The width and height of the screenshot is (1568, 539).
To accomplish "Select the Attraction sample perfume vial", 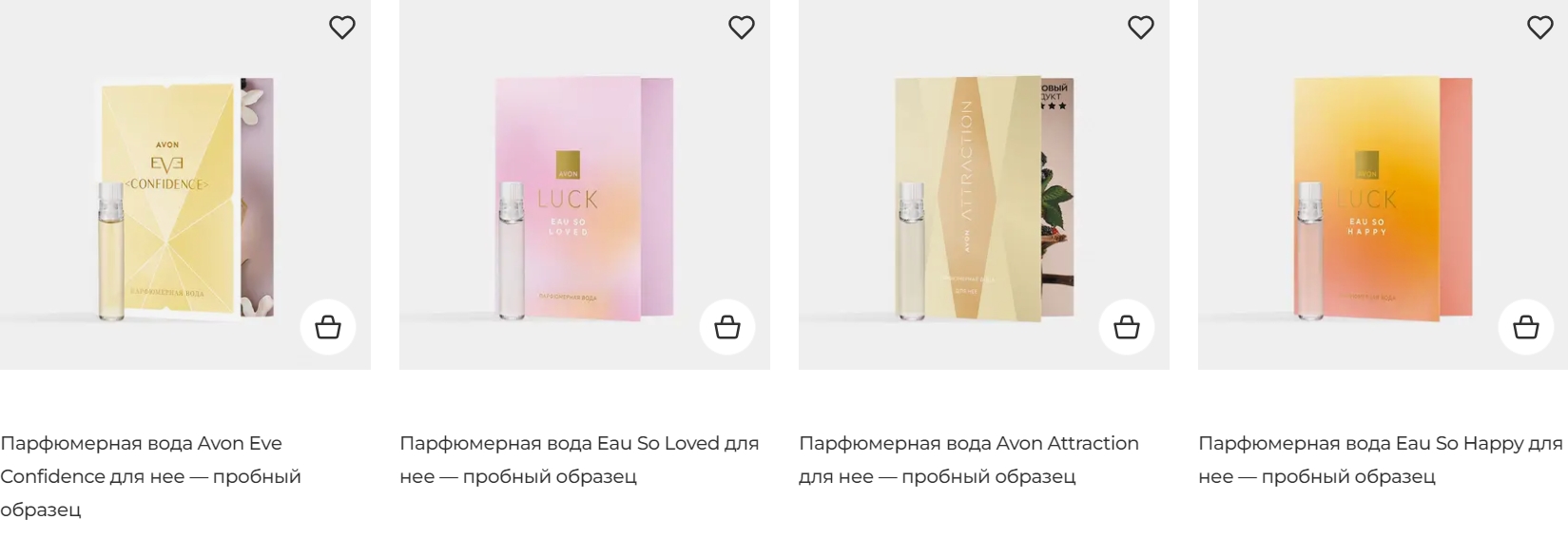I will coord(911,250).
